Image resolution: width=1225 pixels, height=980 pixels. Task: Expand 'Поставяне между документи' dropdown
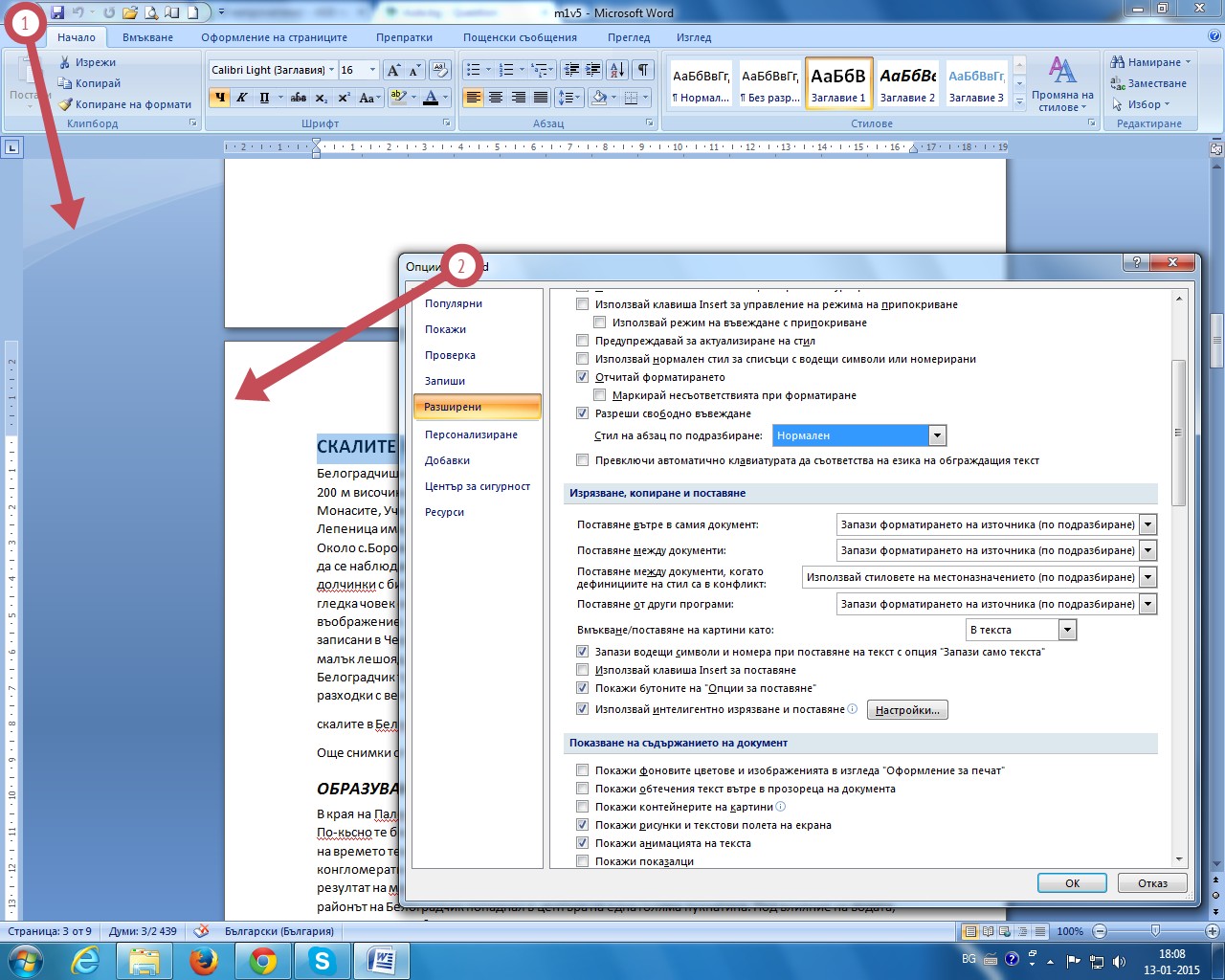pos(1148,550)
